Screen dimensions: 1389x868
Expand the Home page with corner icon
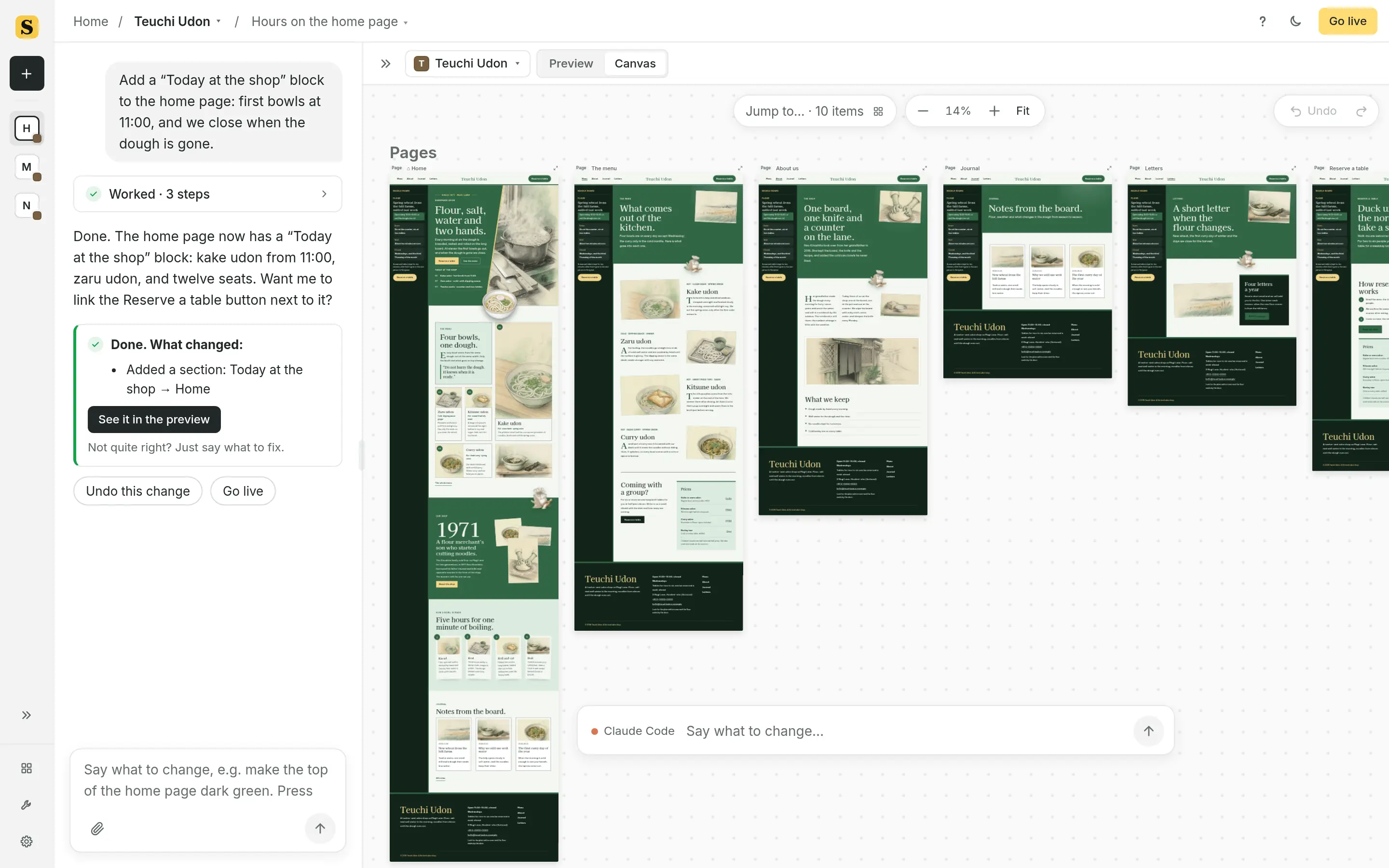coord(555,168)
